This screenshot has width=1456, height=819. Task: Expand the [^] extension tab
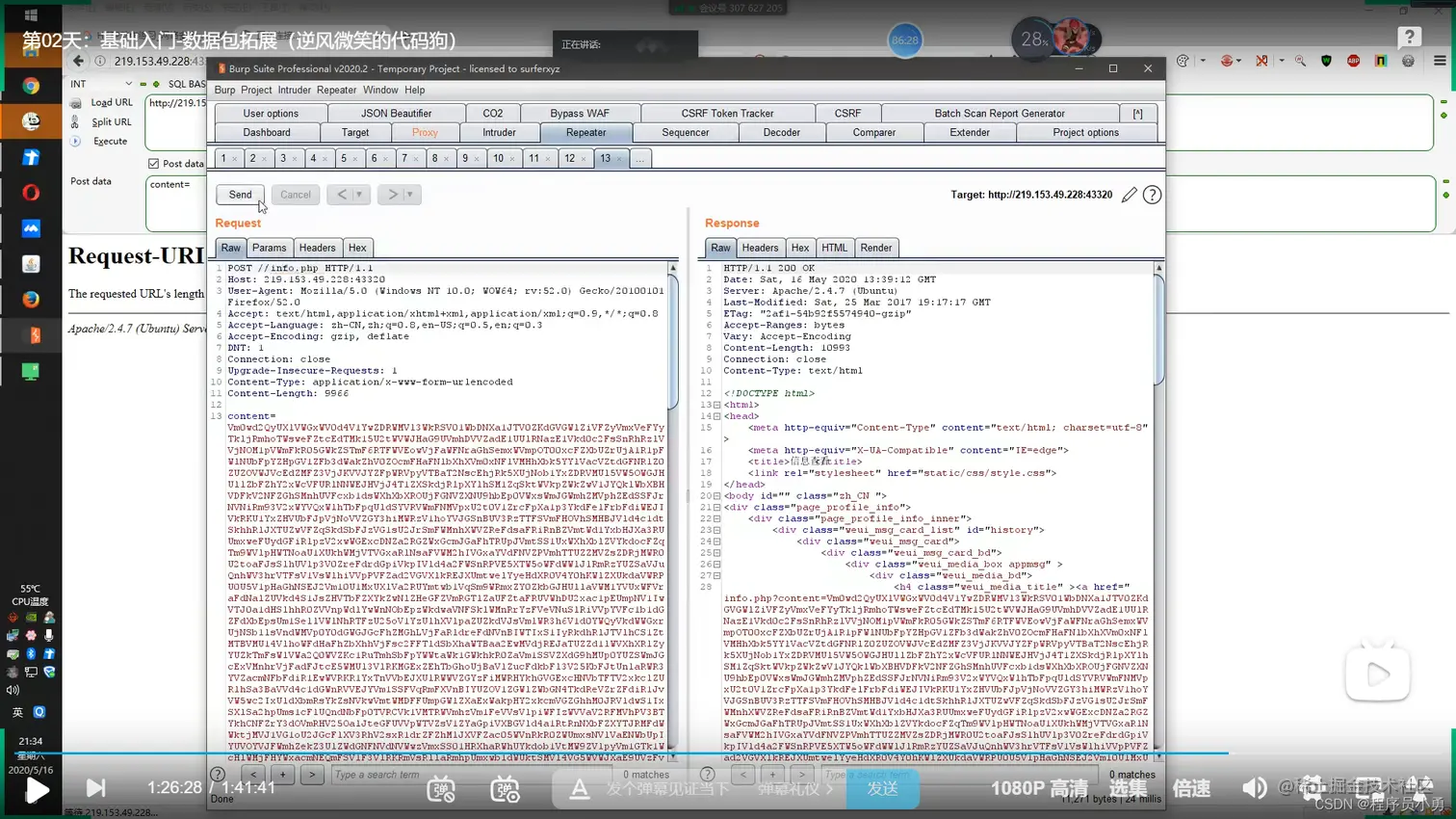[1137, 114]
